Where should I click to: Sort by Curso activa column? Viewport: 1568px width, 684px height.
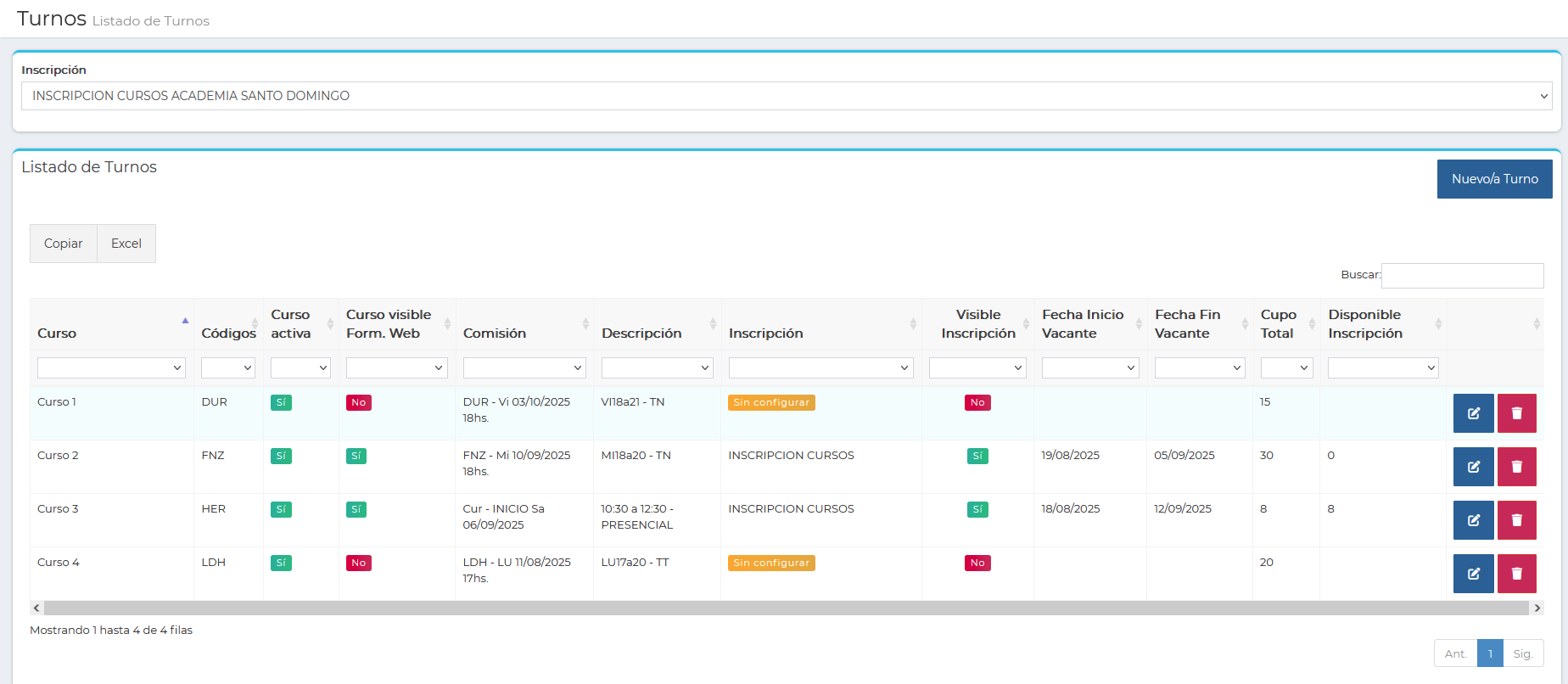[300, 324]
